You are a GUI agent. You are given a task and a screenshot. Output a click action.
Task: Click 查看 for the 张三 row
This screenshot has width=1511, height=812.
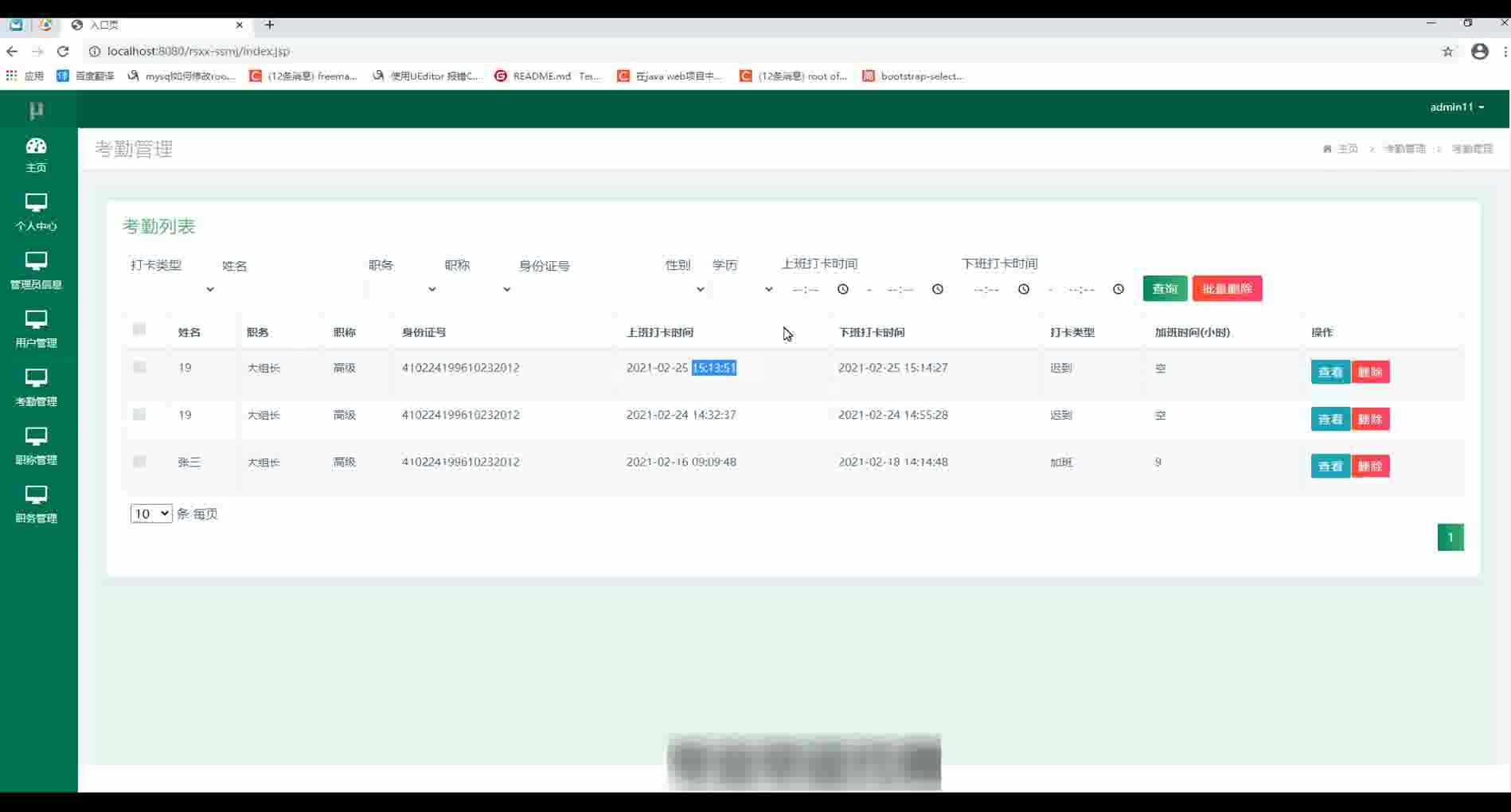[1330, 466]
